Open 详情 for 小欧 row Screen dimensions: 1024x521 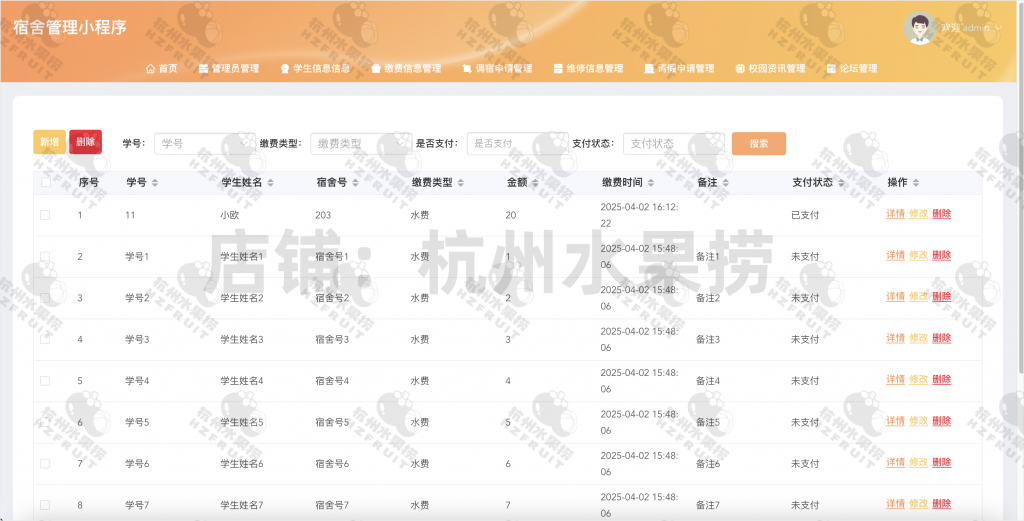click(x=895, y=213)
